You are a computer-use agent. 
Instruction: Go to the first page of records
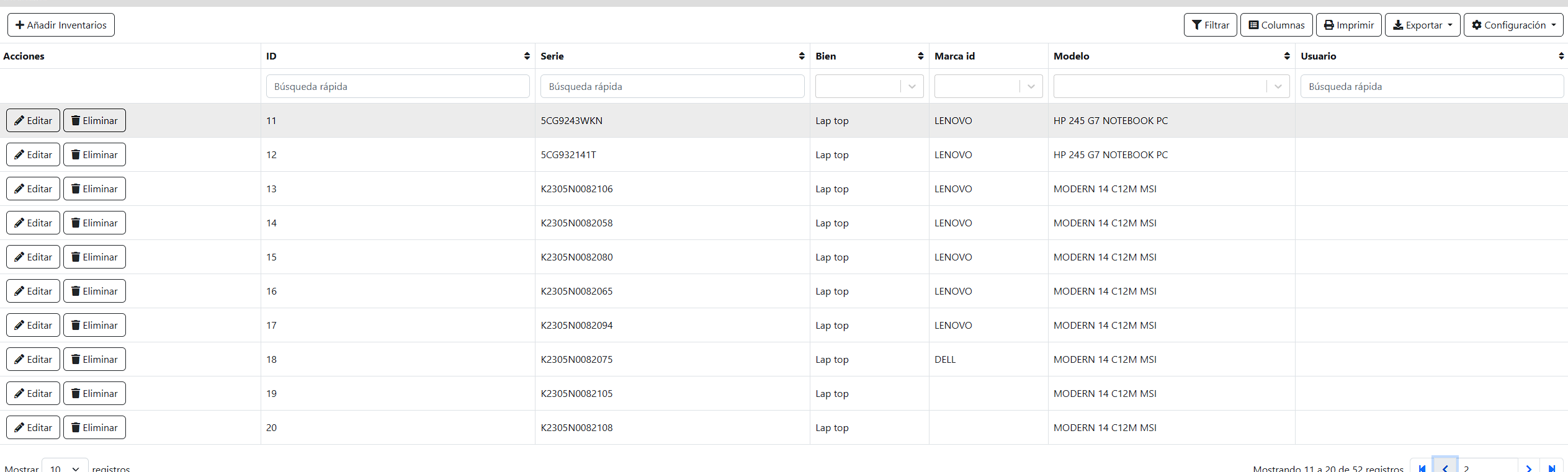(x=1422, y=468)
